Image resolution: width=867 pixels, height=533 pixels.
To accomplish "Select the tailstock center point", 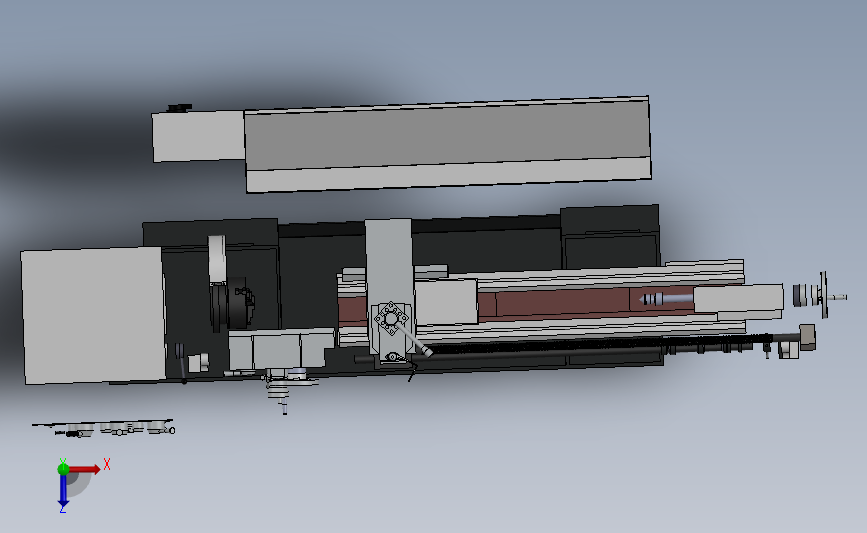I will pos(665,299).
